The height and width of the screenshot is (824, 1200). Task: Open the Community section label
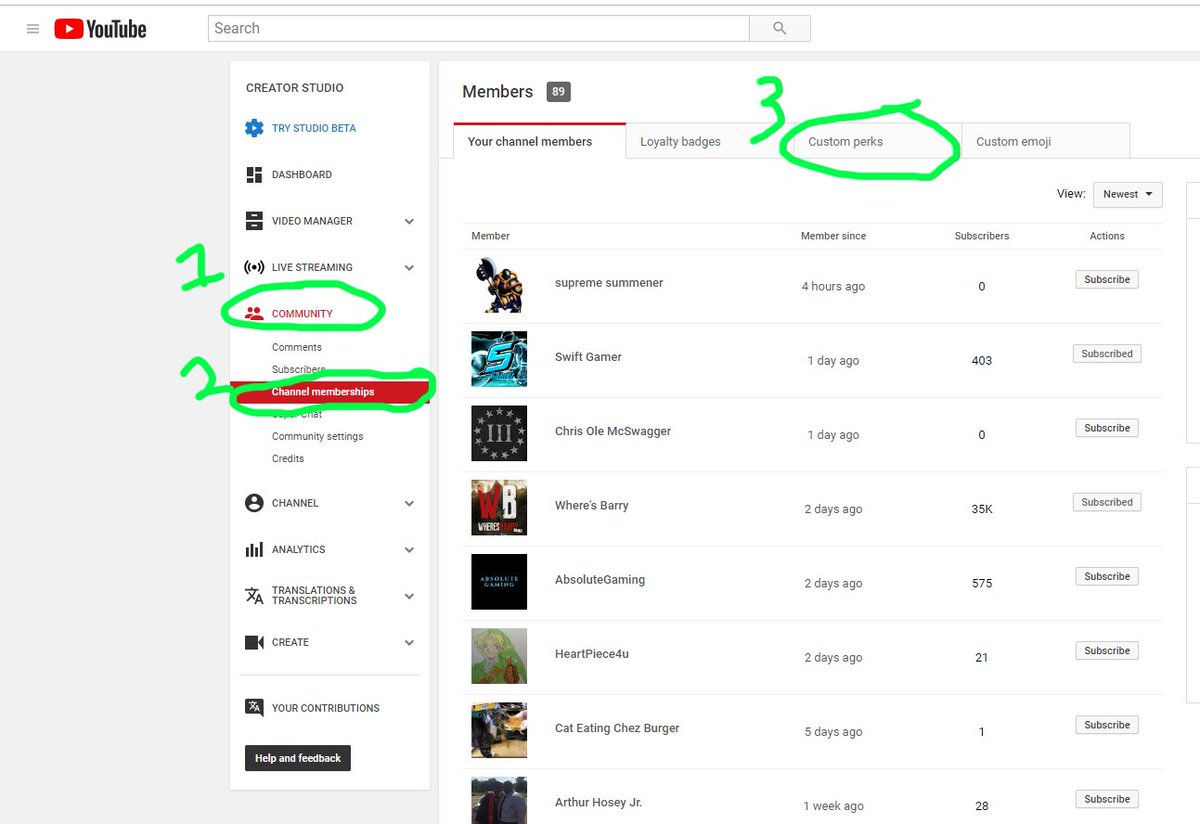click(x=302, y=314)
